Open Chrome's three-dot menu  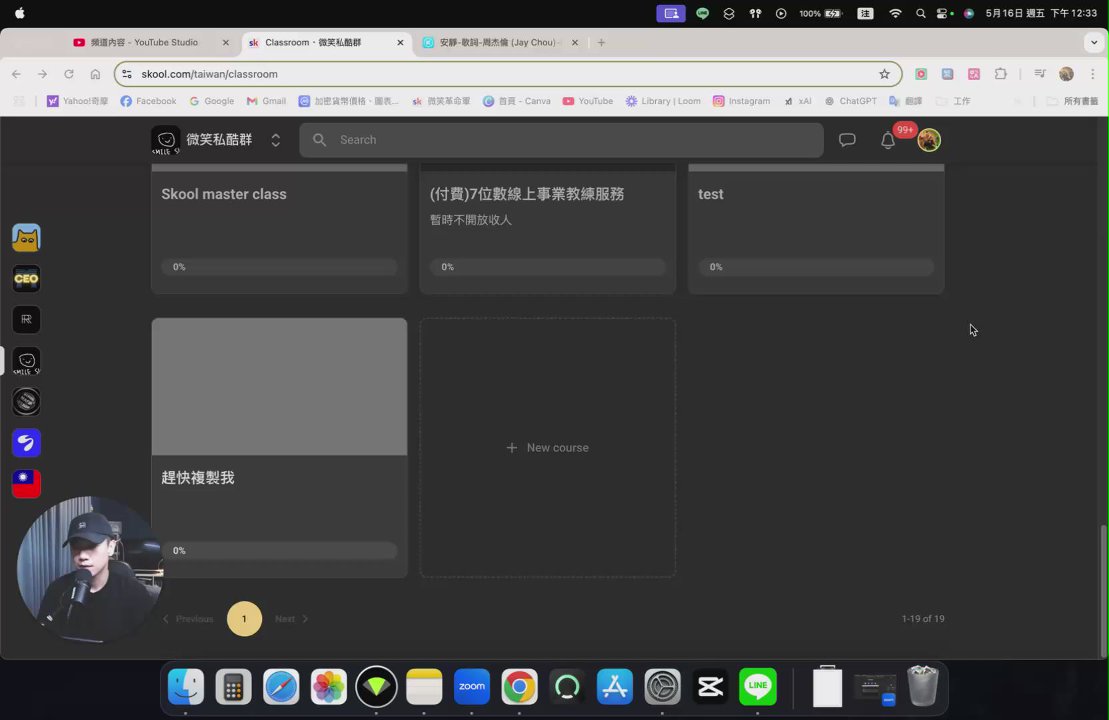point(1093,74)
